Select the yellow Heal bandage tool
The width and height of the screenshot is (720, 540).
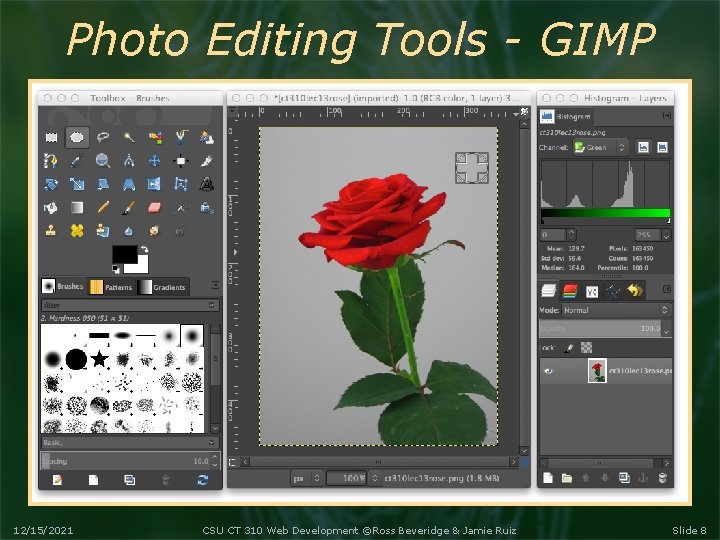(76, 231)
